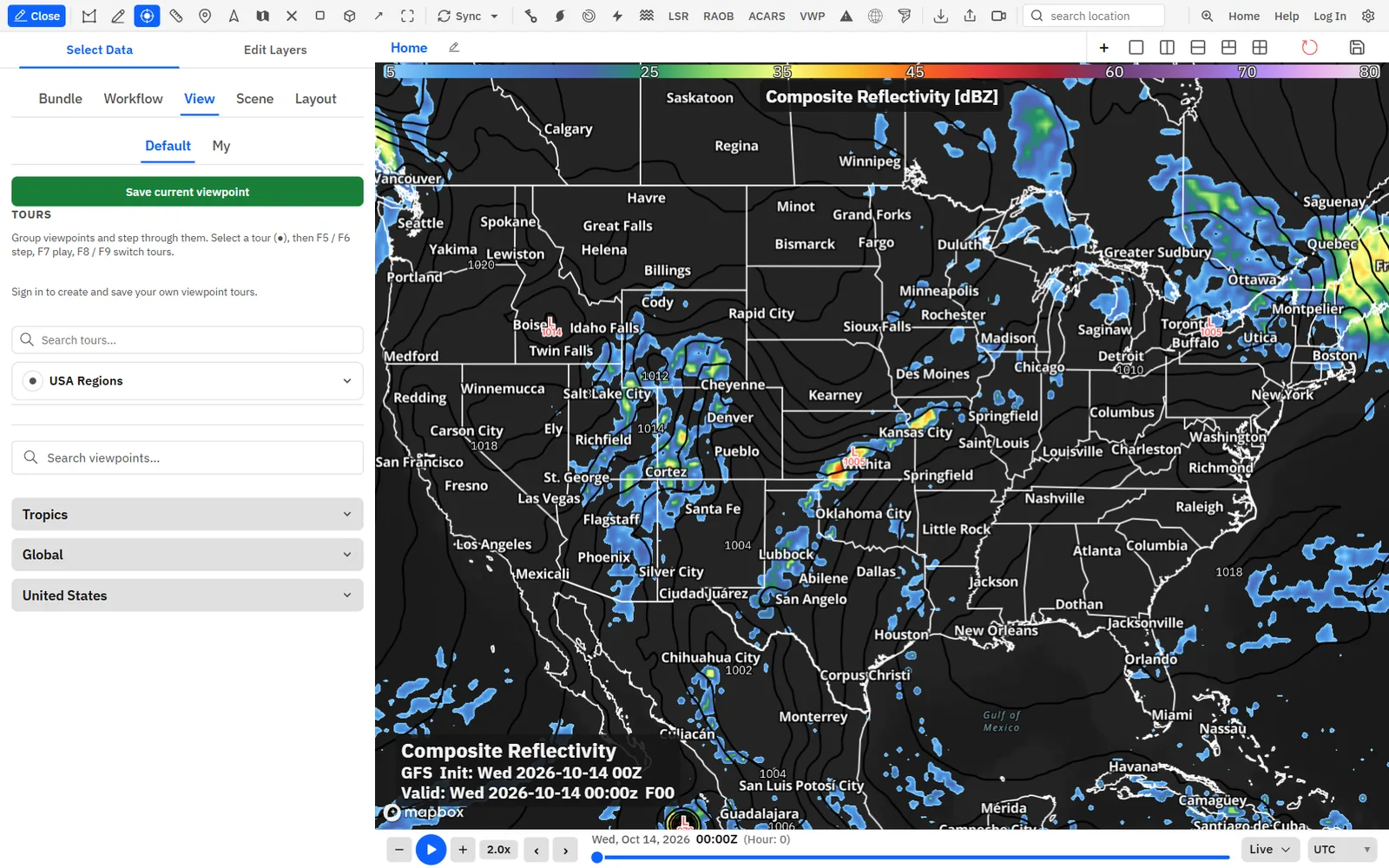Open the settings gear icon
This screenshot has height=868, width=1389.
1368,16
